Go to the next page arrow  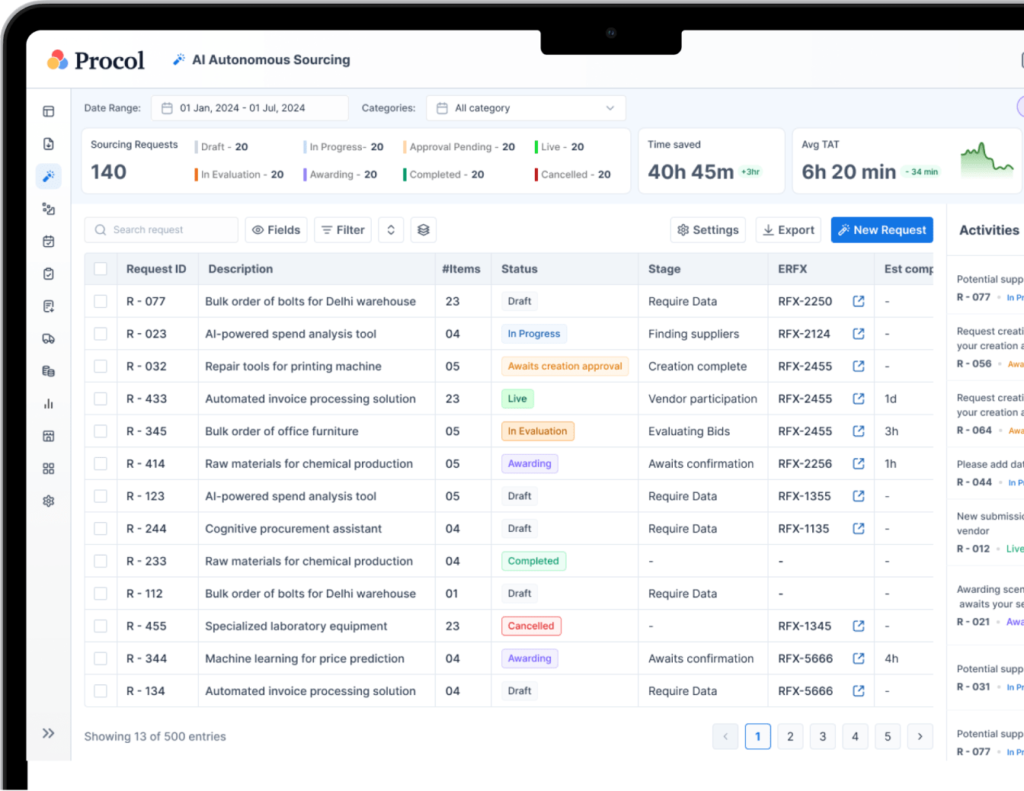920,737
